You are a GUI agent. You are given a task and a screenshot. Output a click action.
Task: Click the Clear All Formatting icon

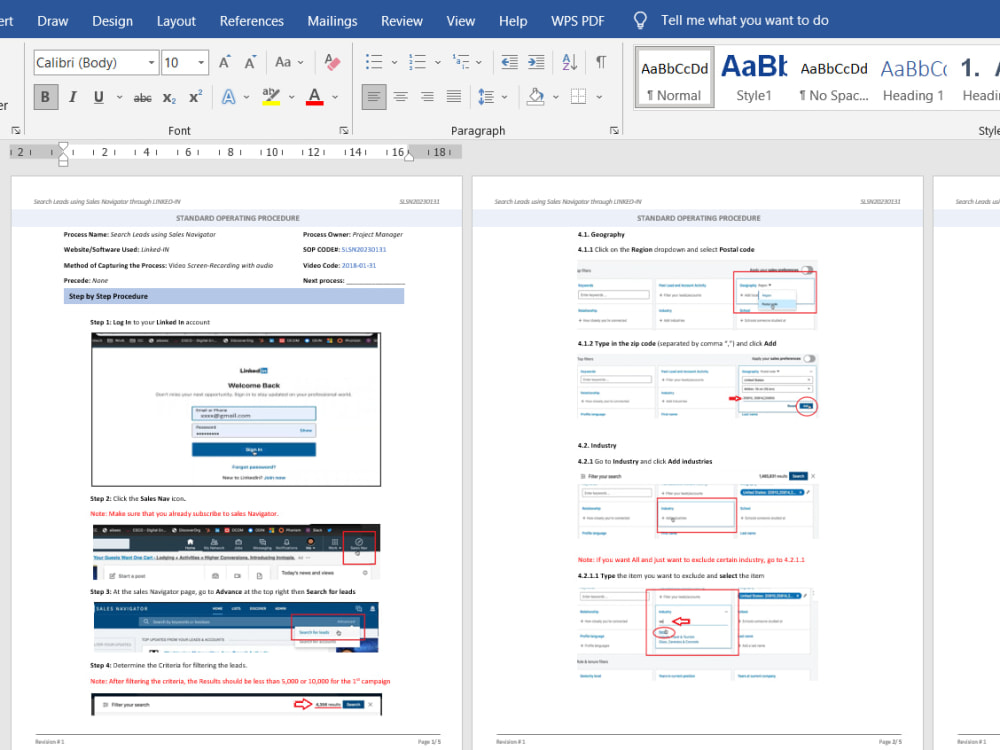(332, 62)
